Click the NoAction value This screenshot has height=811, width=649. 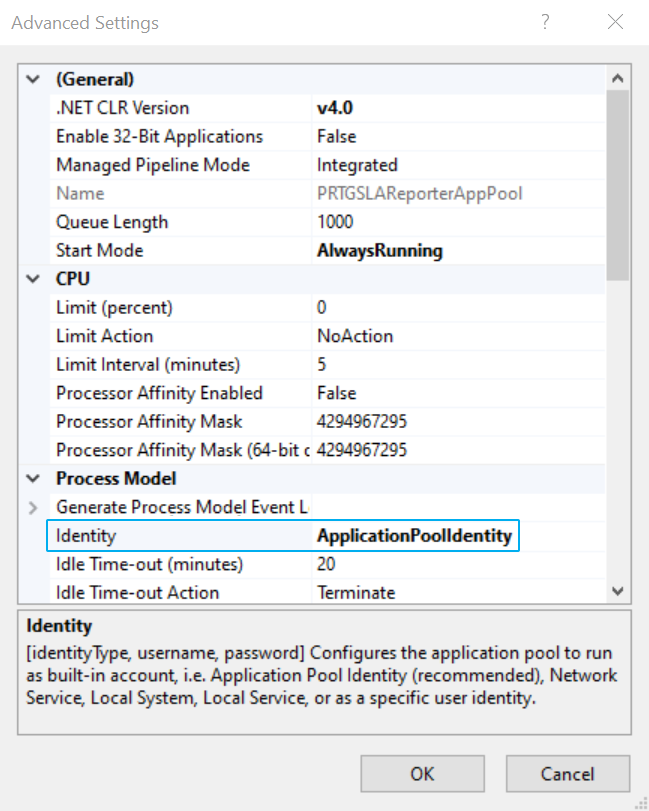[x=355, y=336]
